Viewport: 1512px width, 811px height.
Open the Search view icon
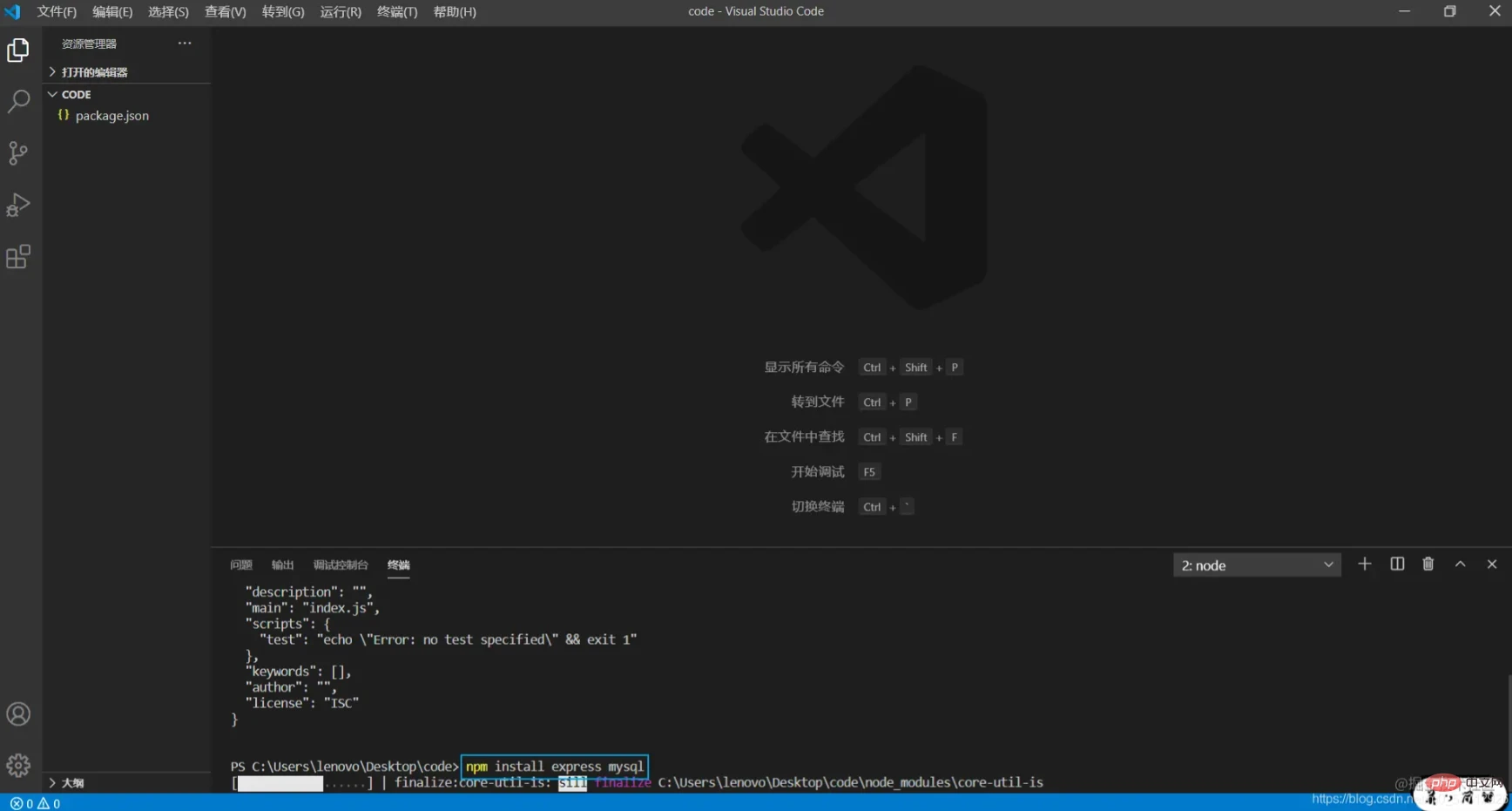coord(18,101)
